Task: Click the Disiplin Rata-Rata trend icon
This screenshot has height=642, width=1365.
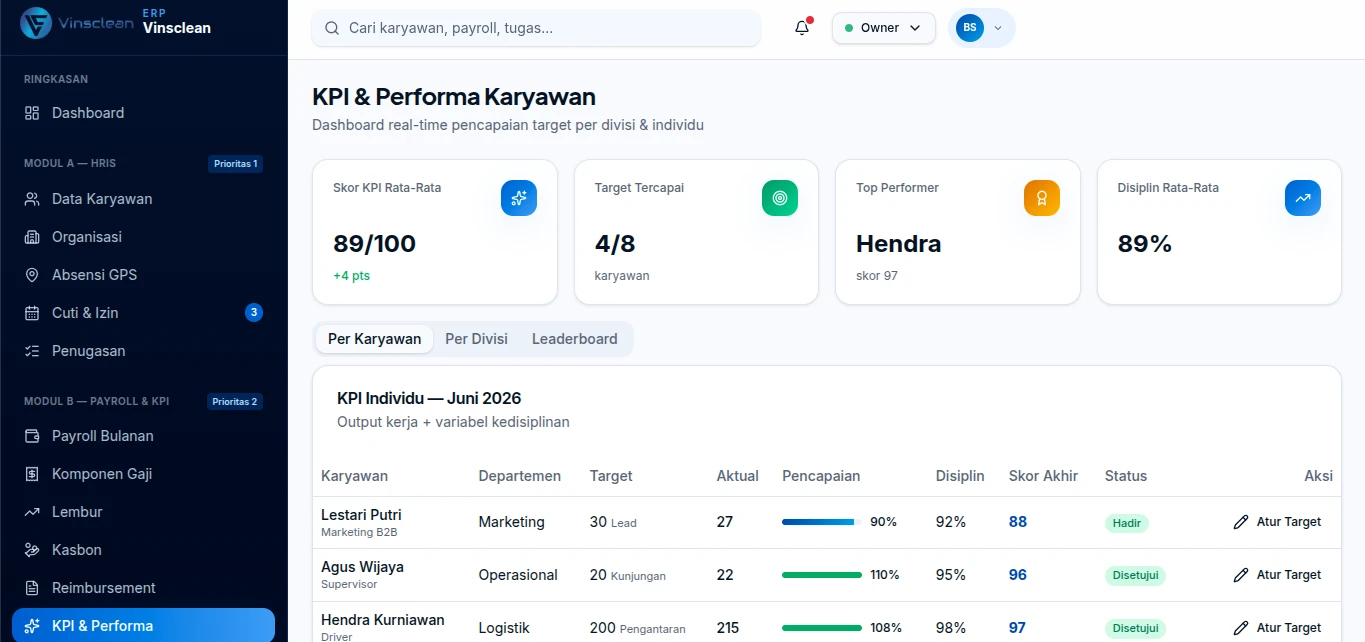Action: [x=1303, y=198]
